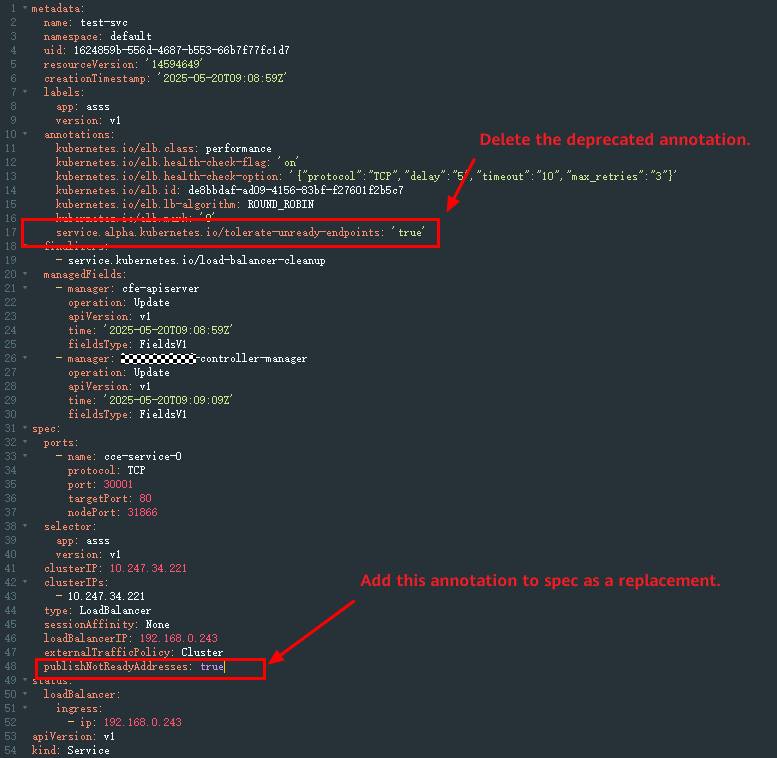Collapse the labels section fold arrow
Screen dimensions: 777x758
coord(25,92)
